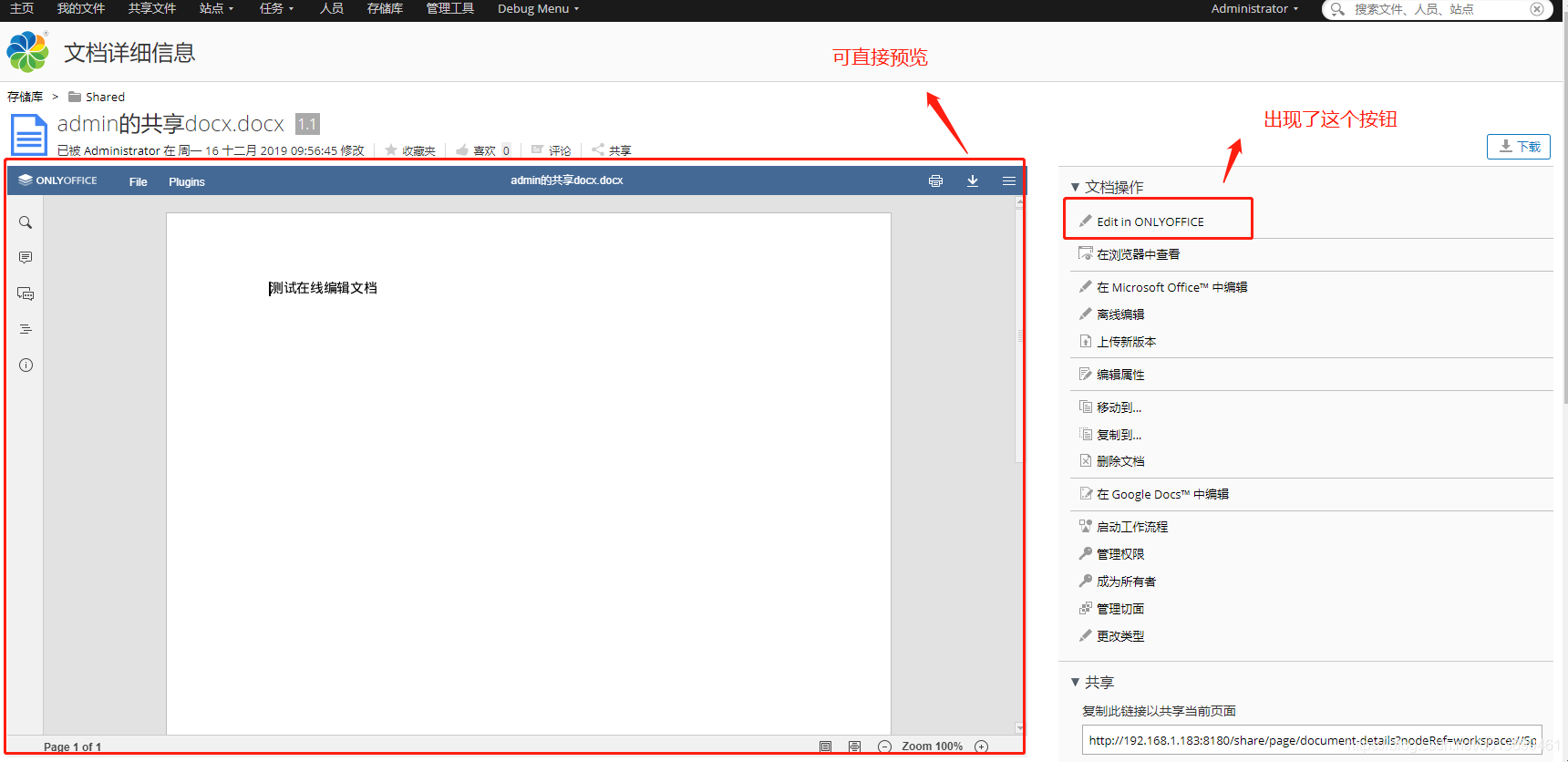This screenshot has width=1568, height=762.
Task: Open the 任务 dropdown menu
Action: (x=276, y=8)
